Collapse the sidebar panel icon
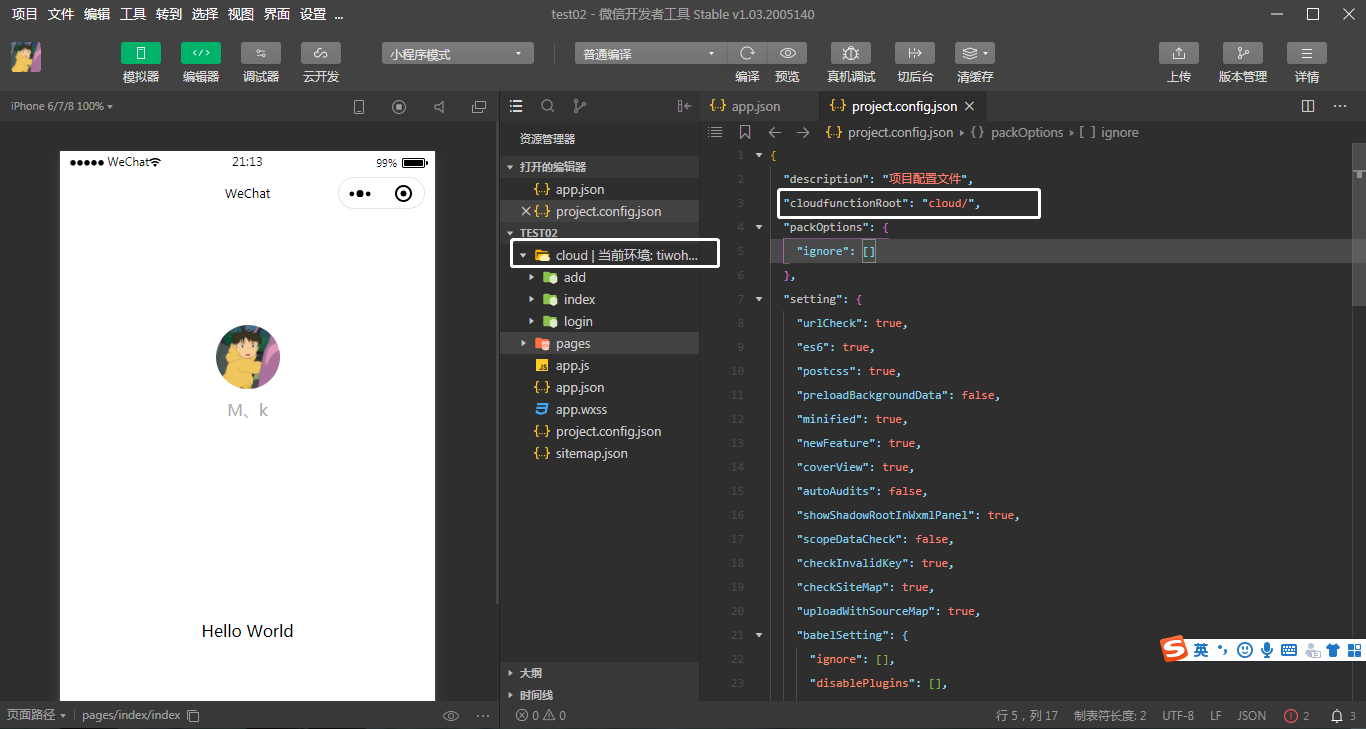Screen dimensions: 1366x729 684,106
